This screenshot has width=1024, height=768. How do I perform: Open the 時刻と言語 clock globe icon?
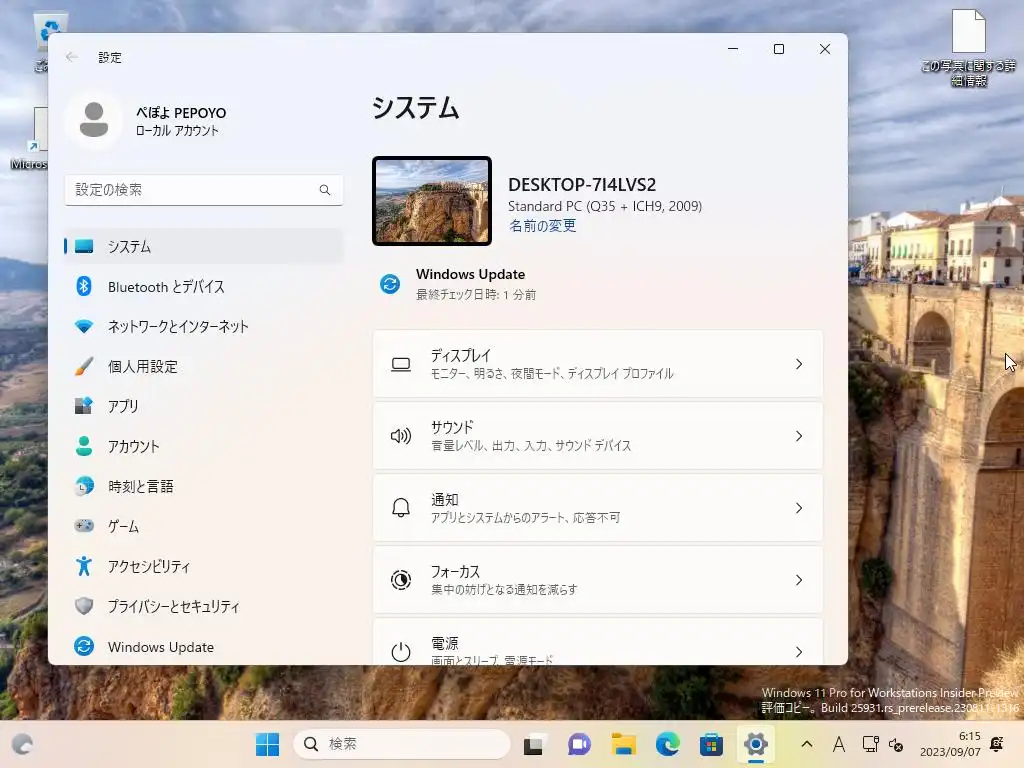tap(84, 486)
